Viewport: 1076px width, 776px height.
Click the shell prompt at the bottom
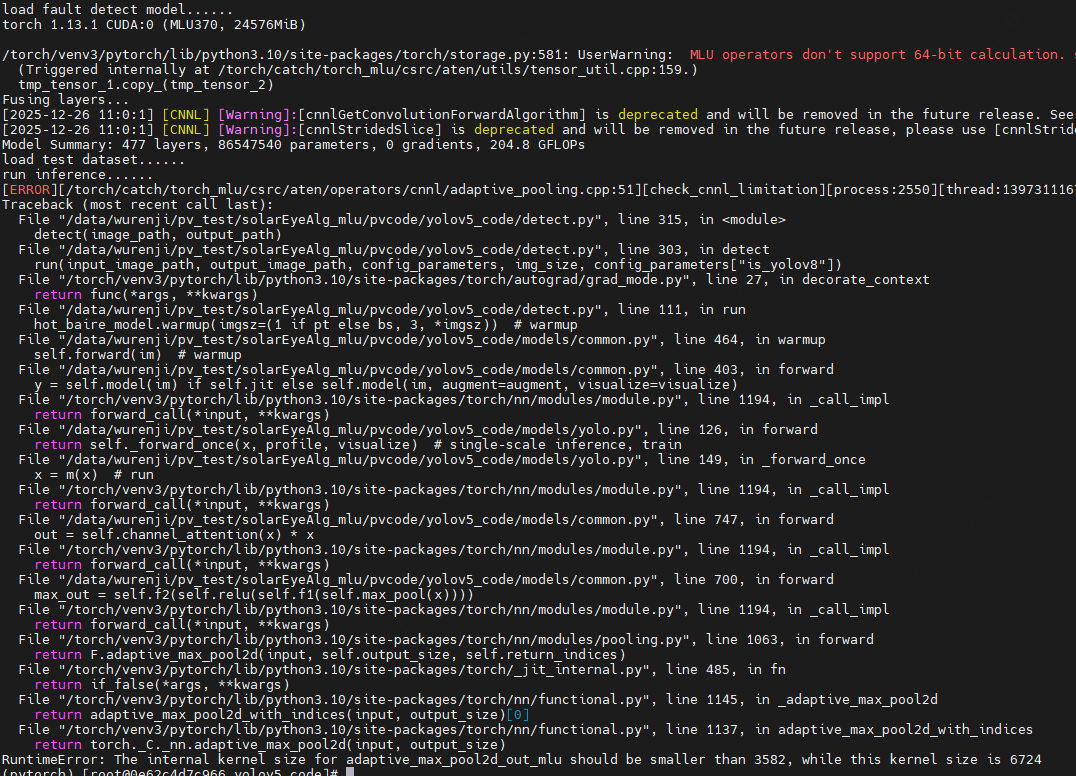pyautogui.click(x=168, y=772)
